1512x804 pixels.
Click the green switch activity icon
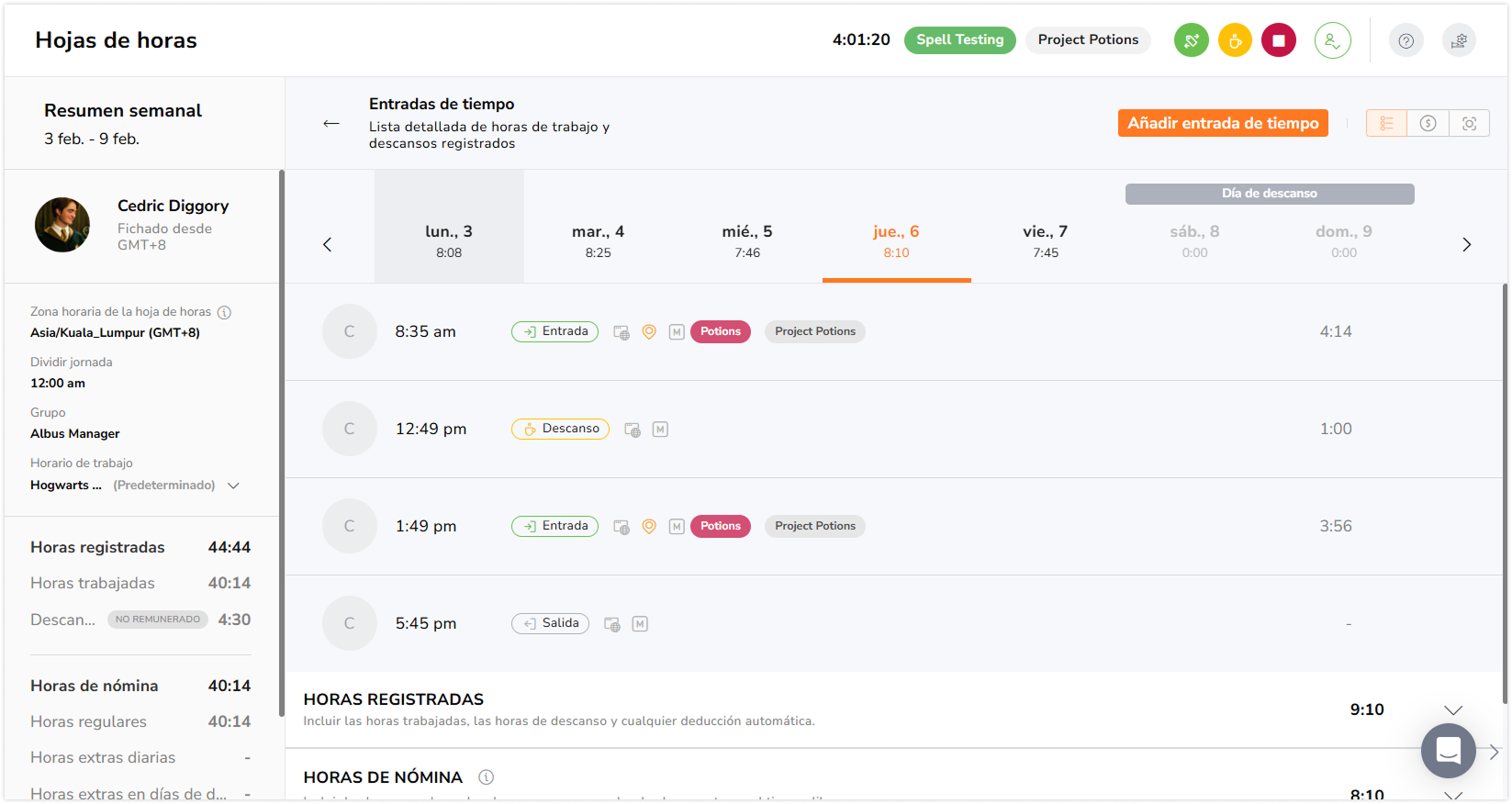[1192, 40]
